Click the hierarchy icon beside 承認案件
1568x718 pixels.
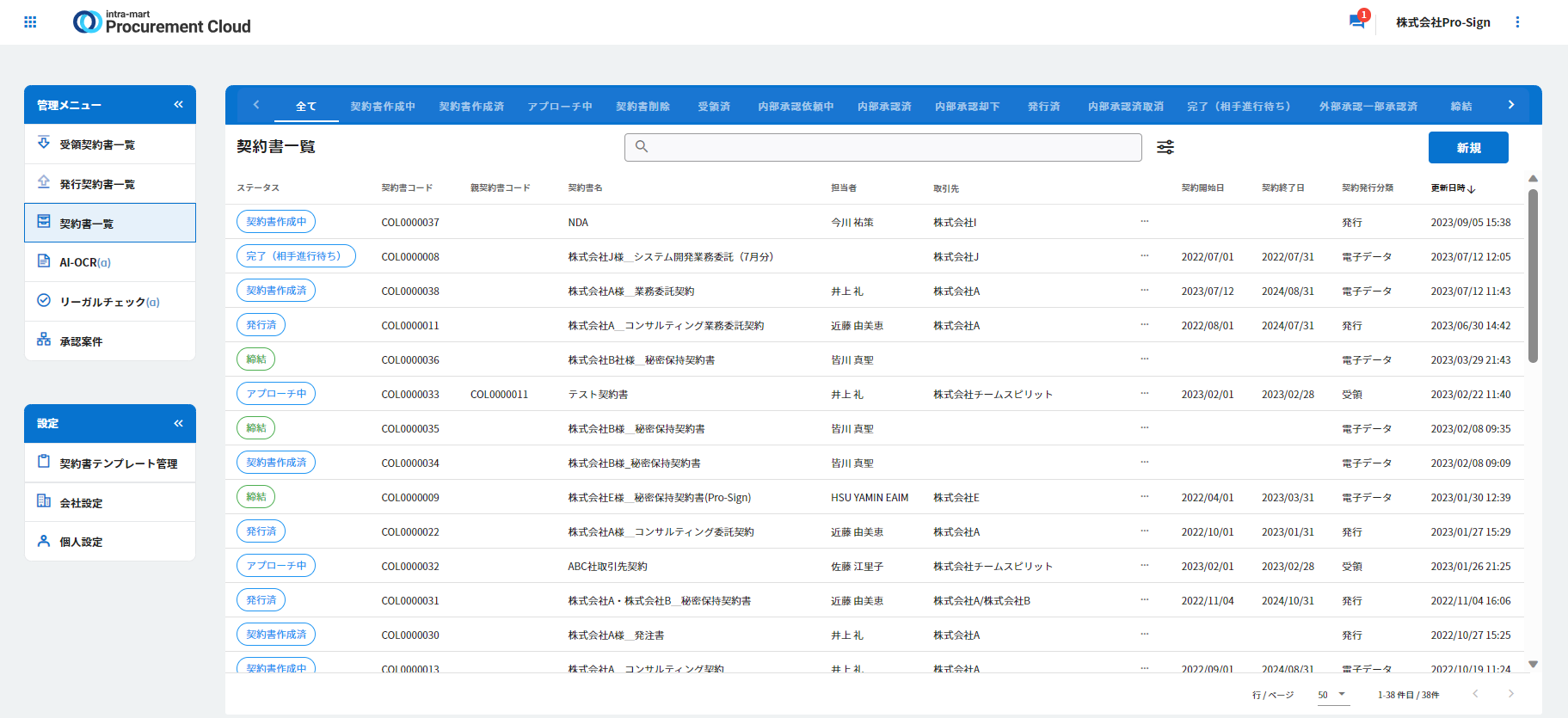point(44,340)
